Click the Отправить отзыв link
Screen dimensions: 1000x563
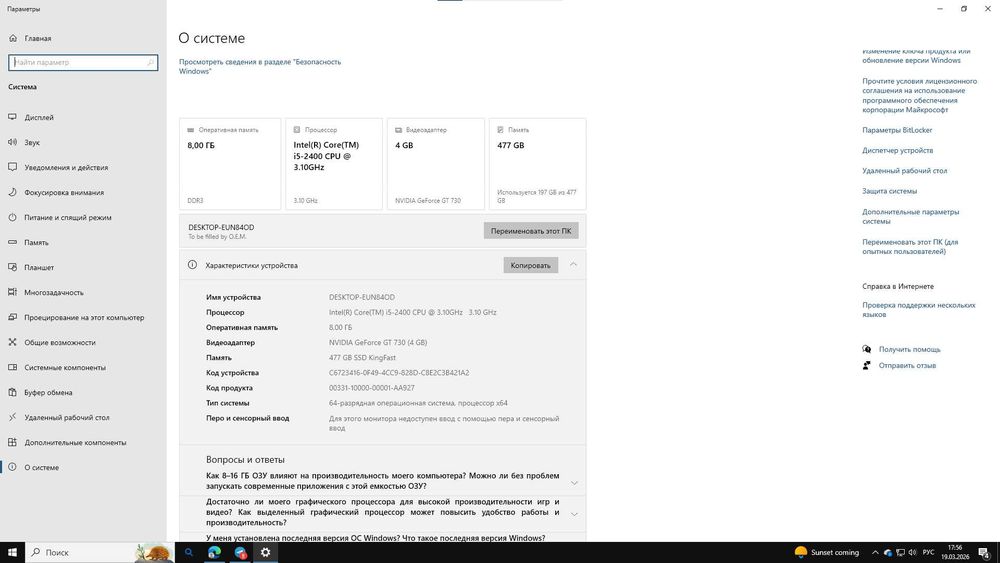point(907,365)
